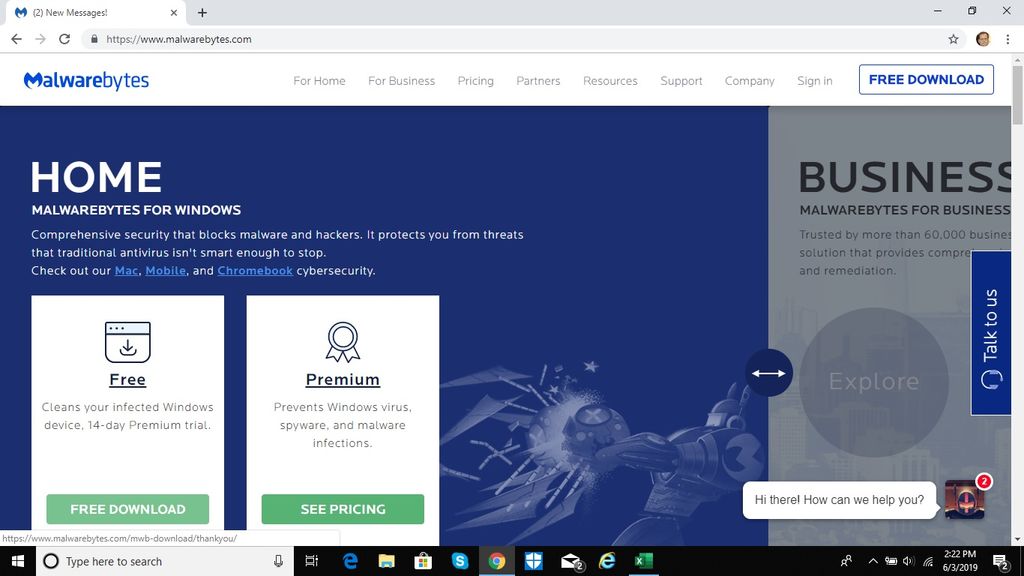Click the microphone icon for voice search
The height and width of the screenshot is (576, 1024).
pos(277,561)
